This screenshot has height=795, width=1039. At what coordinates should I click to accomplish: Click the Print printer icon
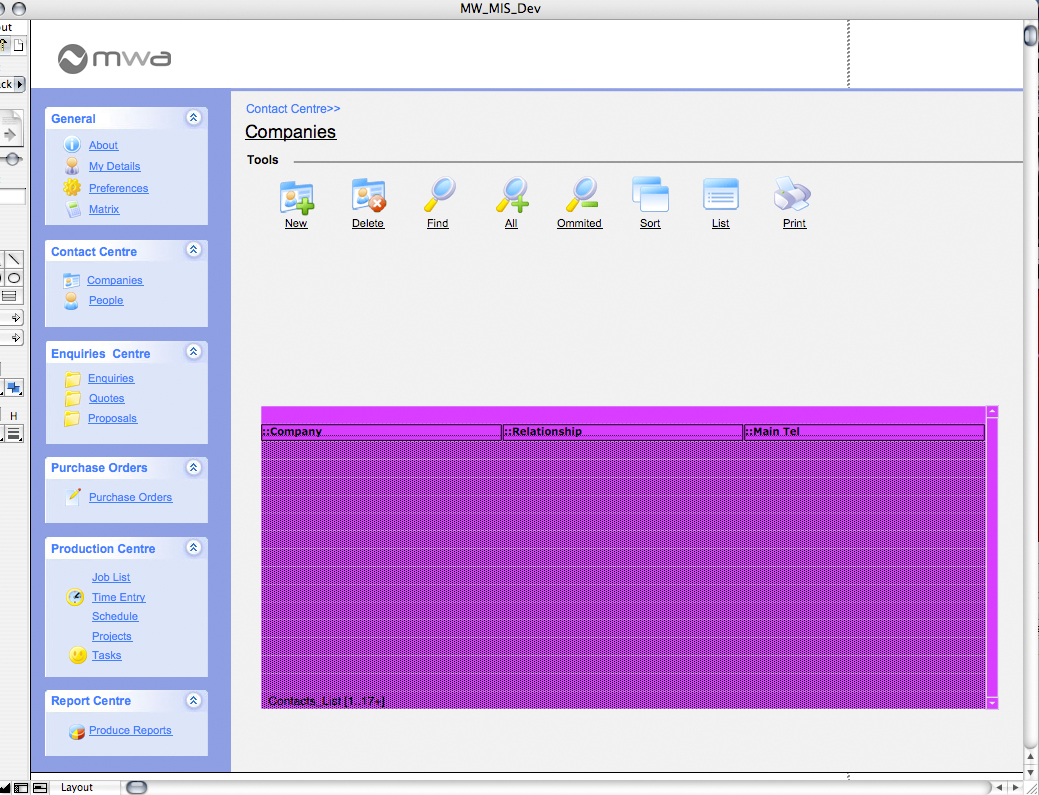793,195
